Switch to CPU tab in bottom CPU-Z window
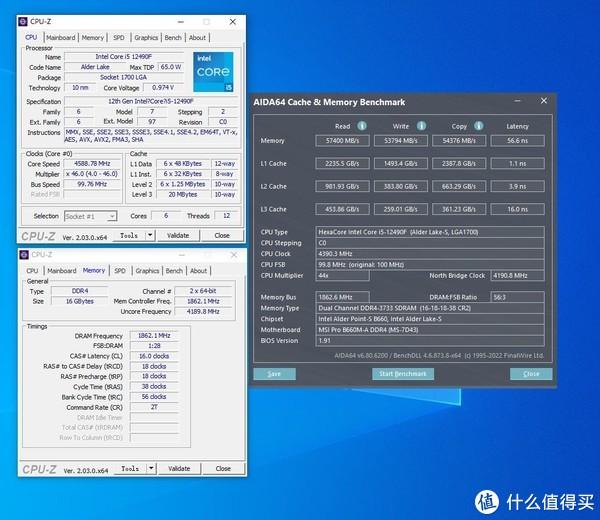Screen dimensions: 600x520 pyautogui.click(x=33, y=271)
